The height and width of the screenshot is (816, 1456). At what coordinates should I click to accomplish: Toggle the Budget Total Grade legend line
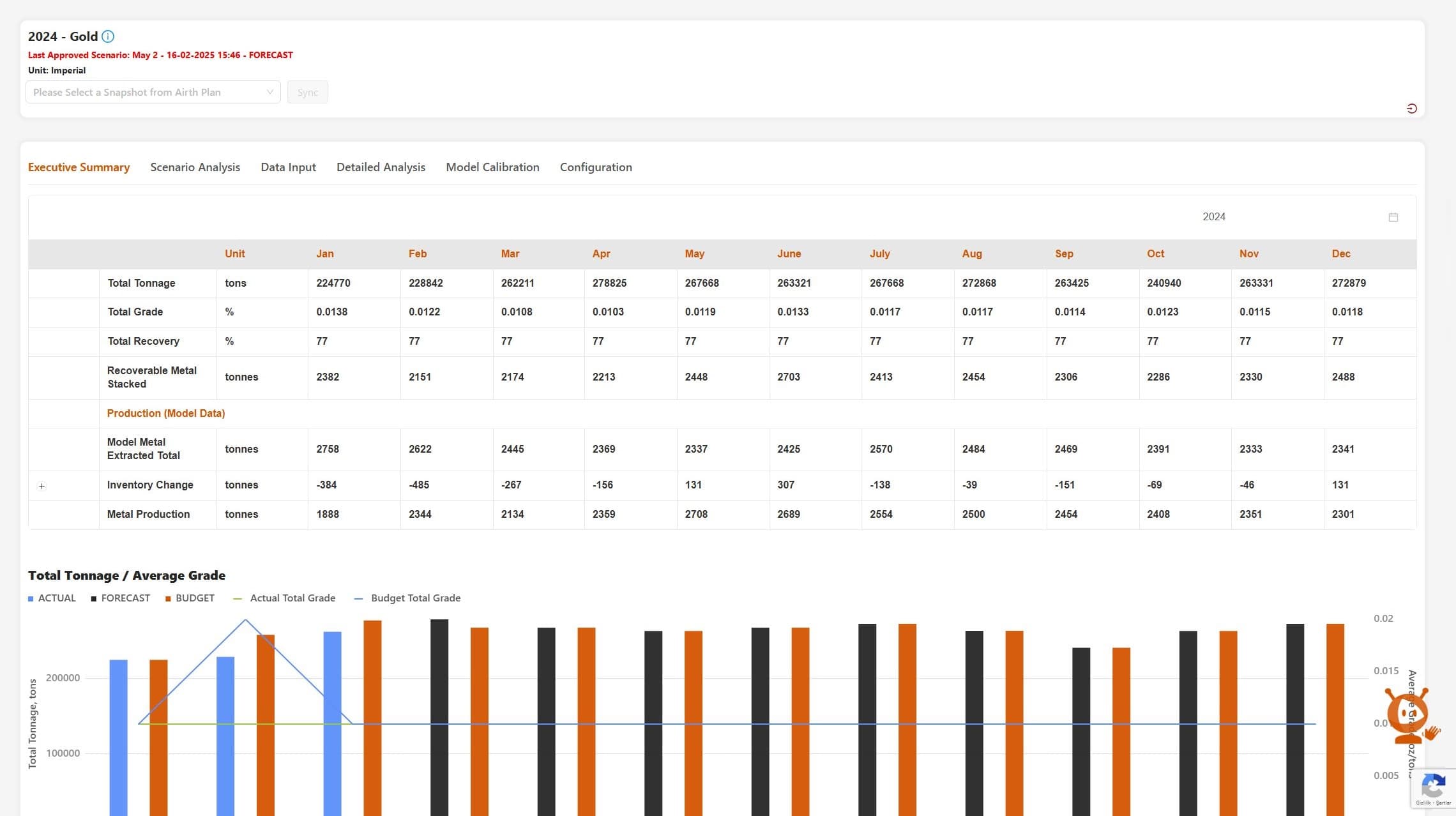coord(407,598)
